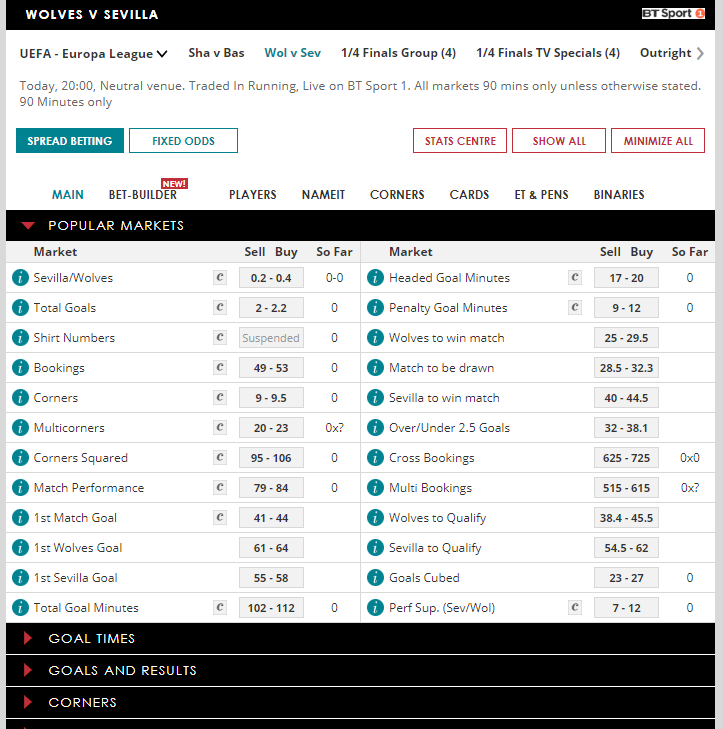Select the Sevilla to win 40 - 44.5 price

(626, 398)
